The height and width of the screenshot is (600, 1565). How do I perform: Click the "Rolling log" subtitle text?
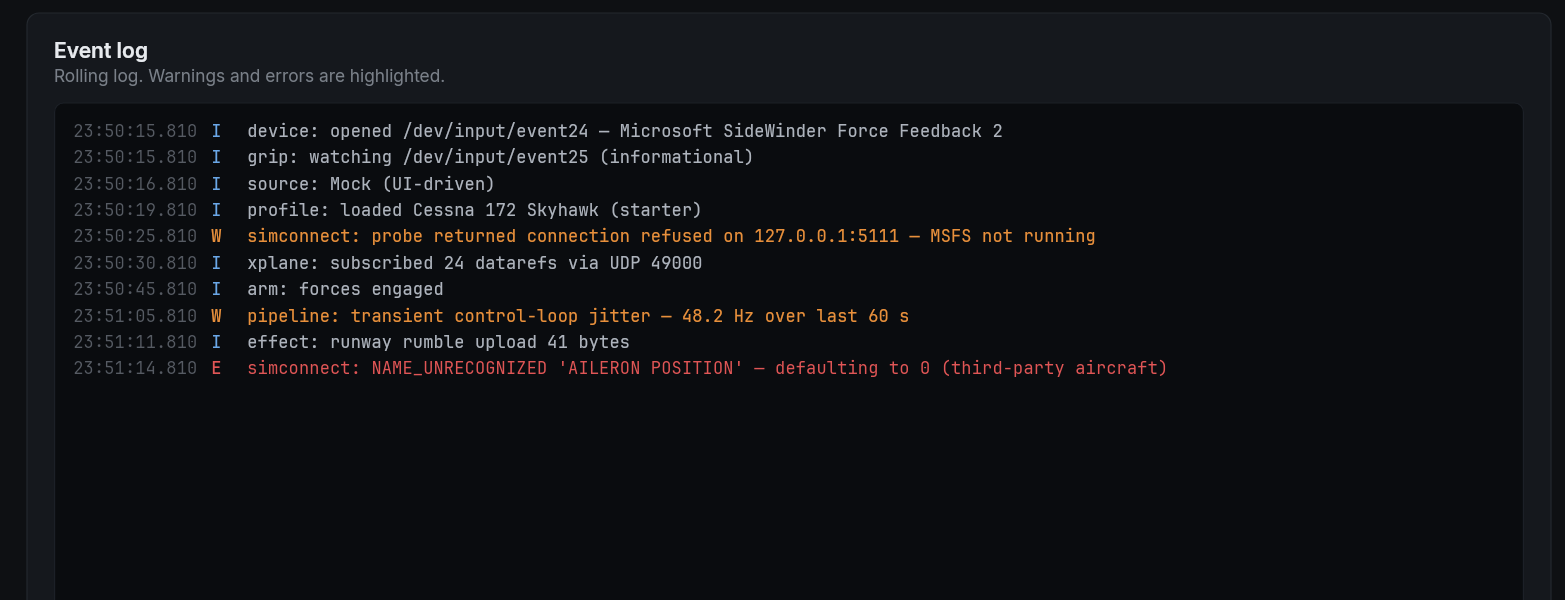[x=249, y=76]
